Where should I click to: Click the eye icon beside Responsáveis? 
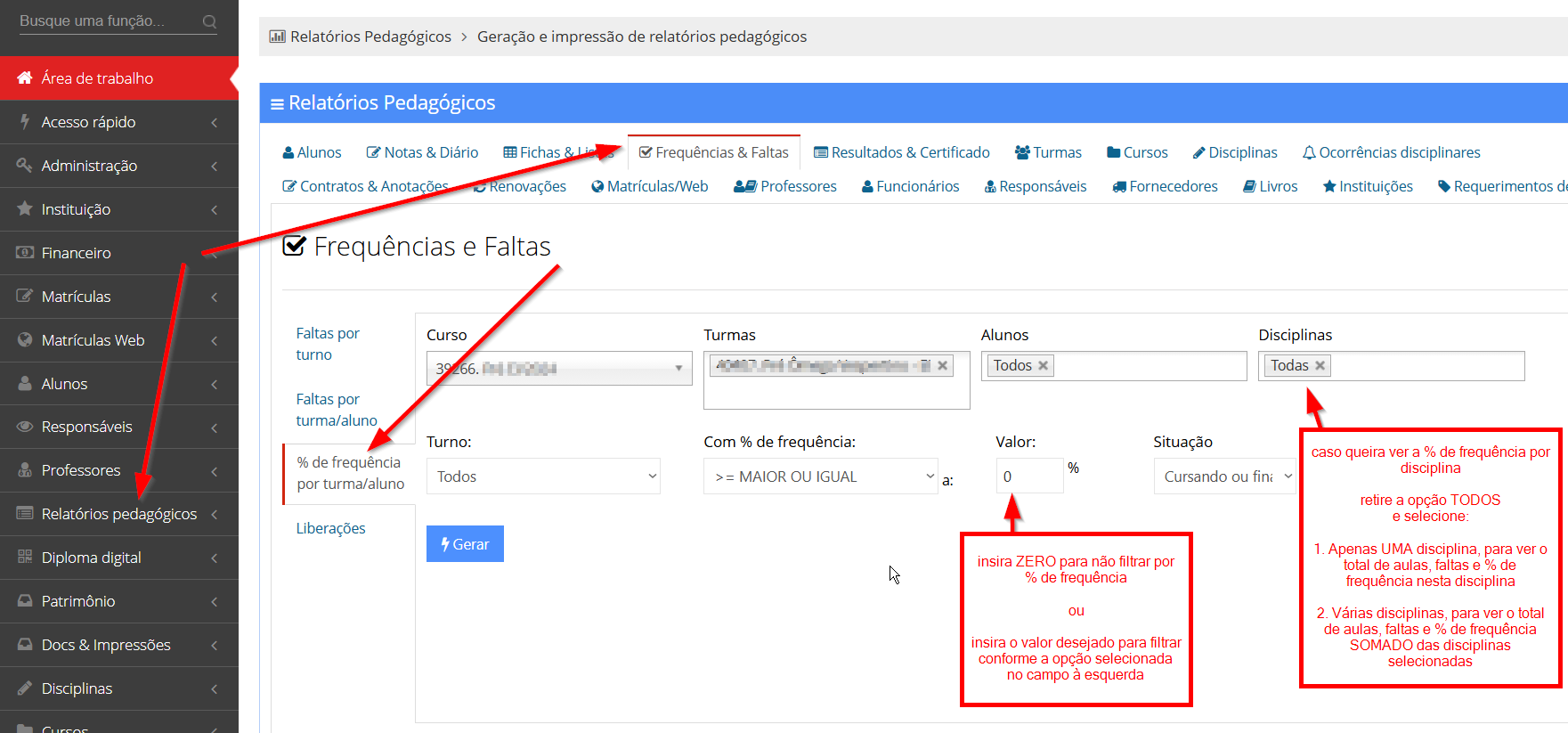click(x=25, y=427)
